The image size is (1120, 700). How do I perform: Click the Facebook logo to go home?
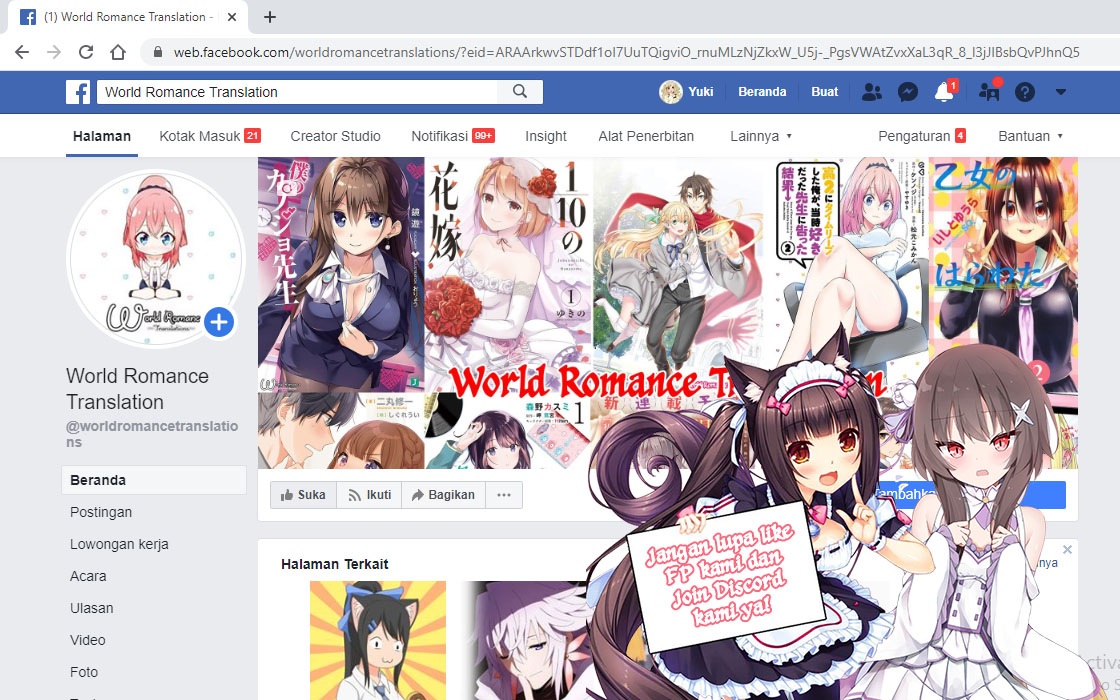tap(77, 91)
